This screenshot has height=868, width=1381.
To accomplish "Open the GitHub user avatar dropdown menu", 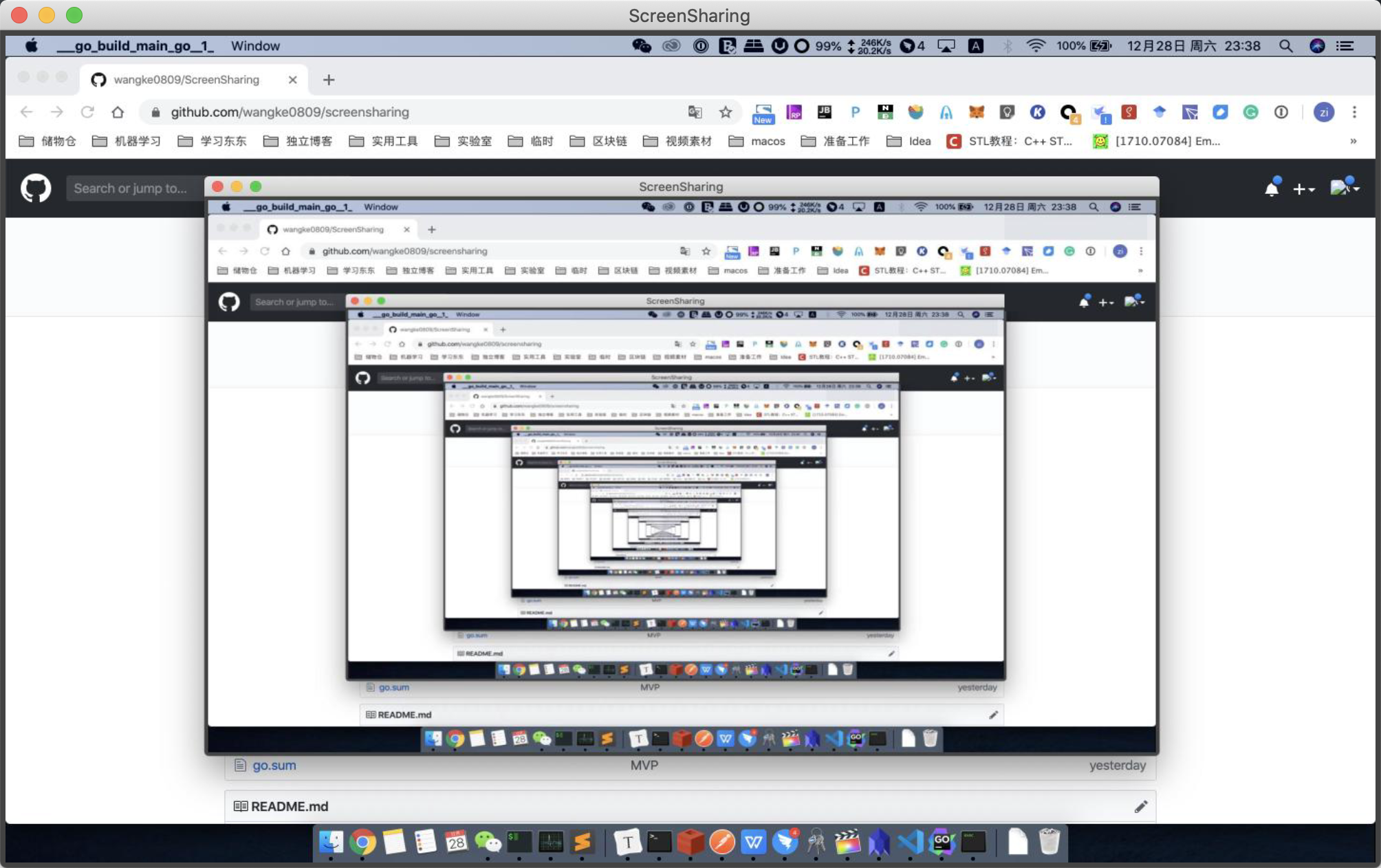I will click(1344, 188).
